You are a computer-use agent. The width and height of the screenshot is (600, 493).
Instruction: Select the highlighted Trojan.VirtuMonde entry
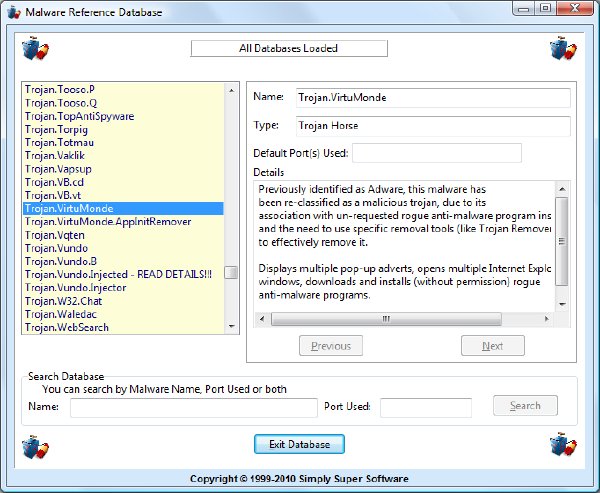coord(123,208)
